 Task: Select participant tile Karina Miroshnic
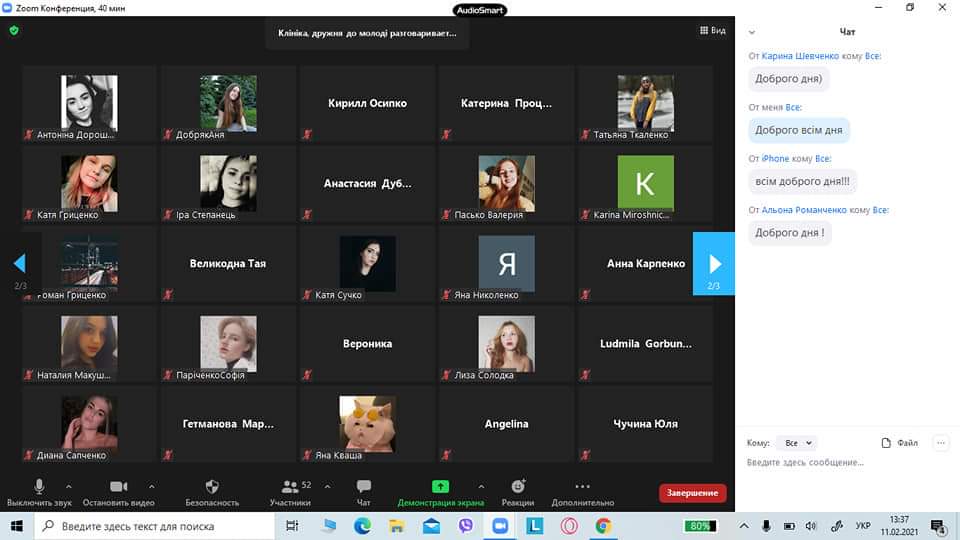click(x=645, y=184)
